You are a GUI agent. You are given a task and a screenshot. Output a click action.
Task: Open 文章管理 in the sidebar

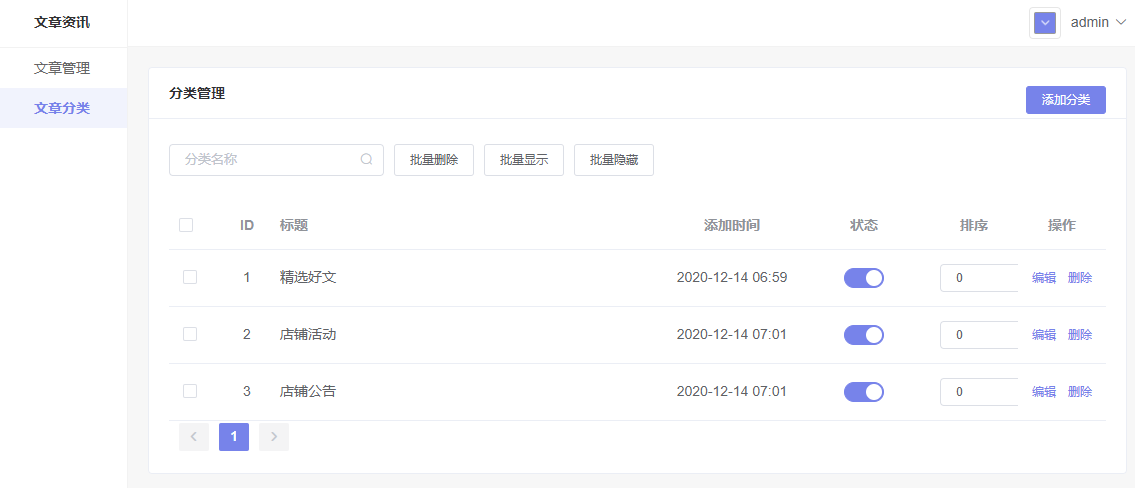coord(63,68)
